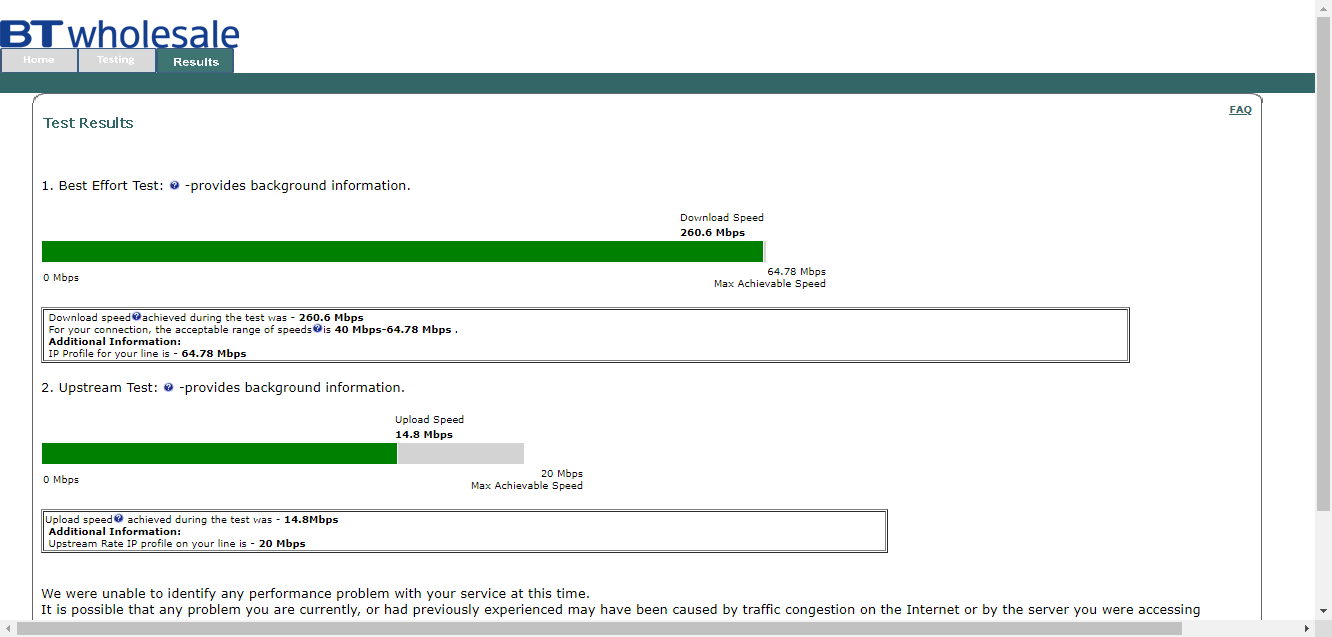
Task: Open help icon beside Upstream Test
Action: pos(168,388)
